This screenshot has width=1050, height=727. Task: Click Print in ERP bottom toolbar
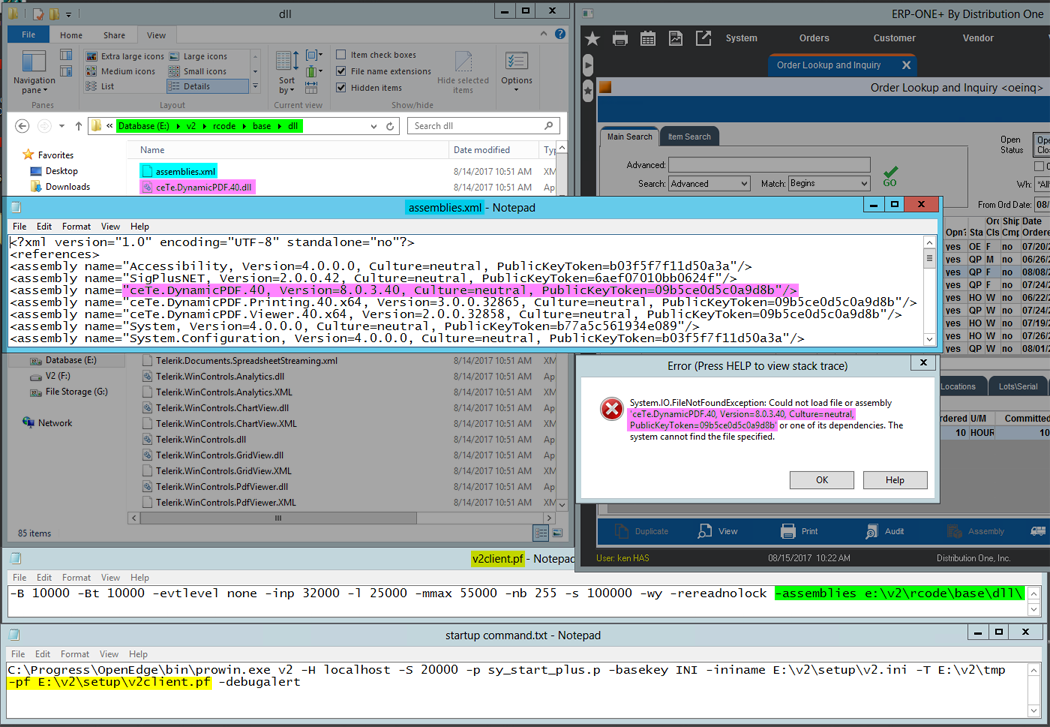coord(799,532)
